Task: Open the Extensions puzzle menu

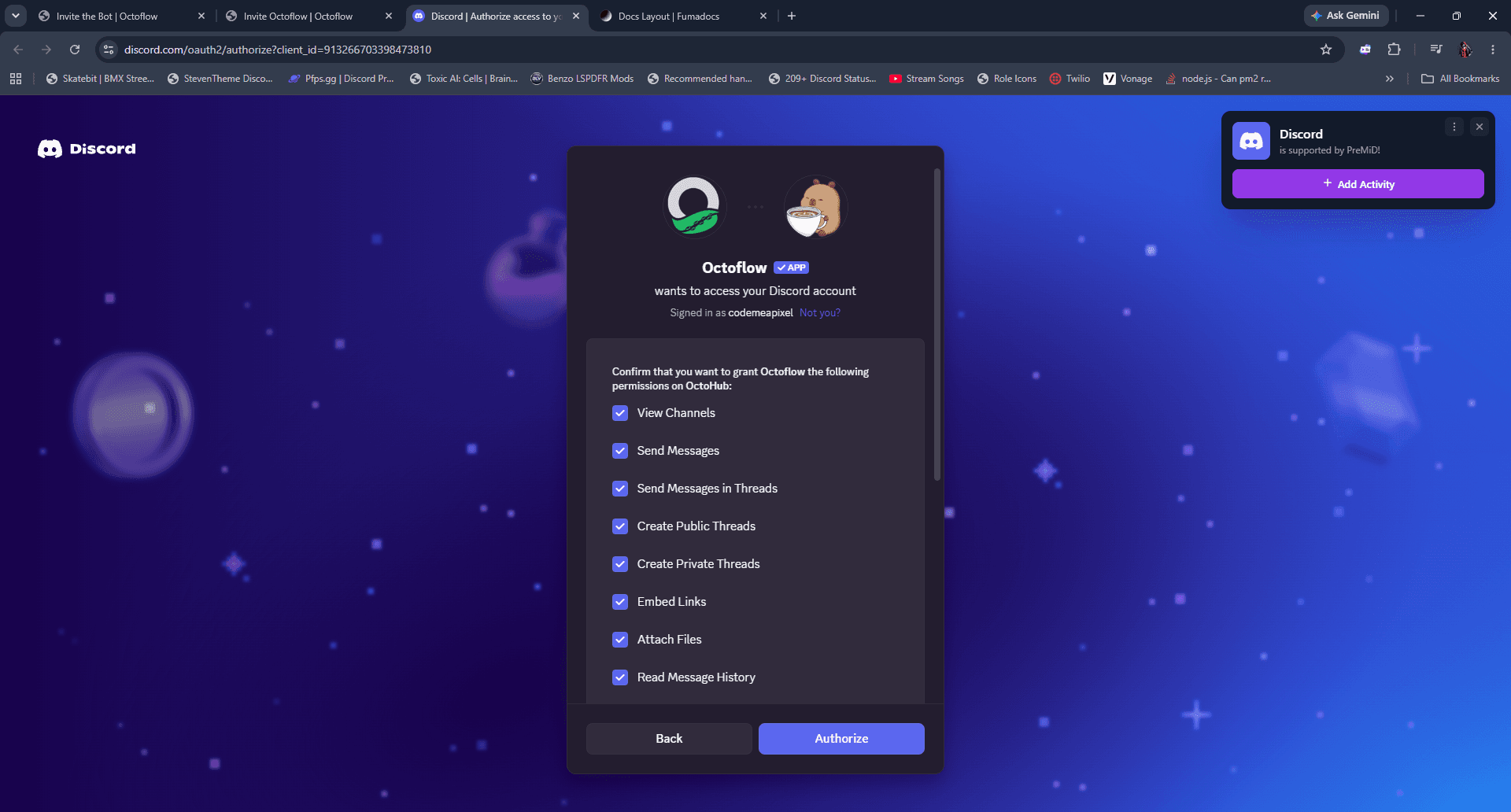Action: pyautogui.click(x=1394, y=50)
